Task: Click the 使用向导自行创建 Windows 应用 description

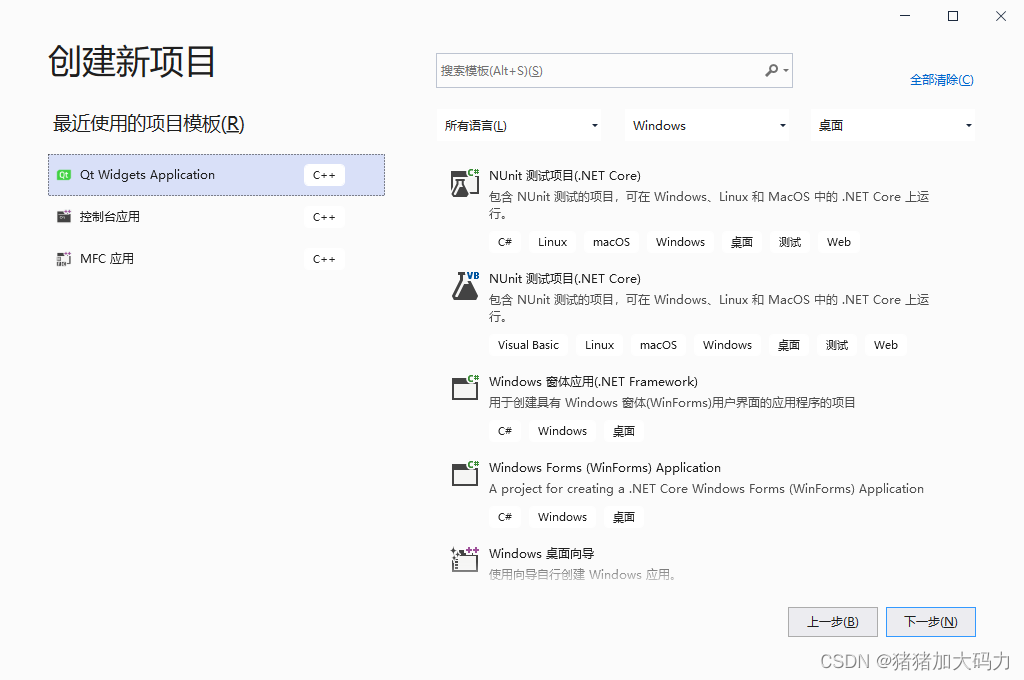Action: (x=584, y=575)
